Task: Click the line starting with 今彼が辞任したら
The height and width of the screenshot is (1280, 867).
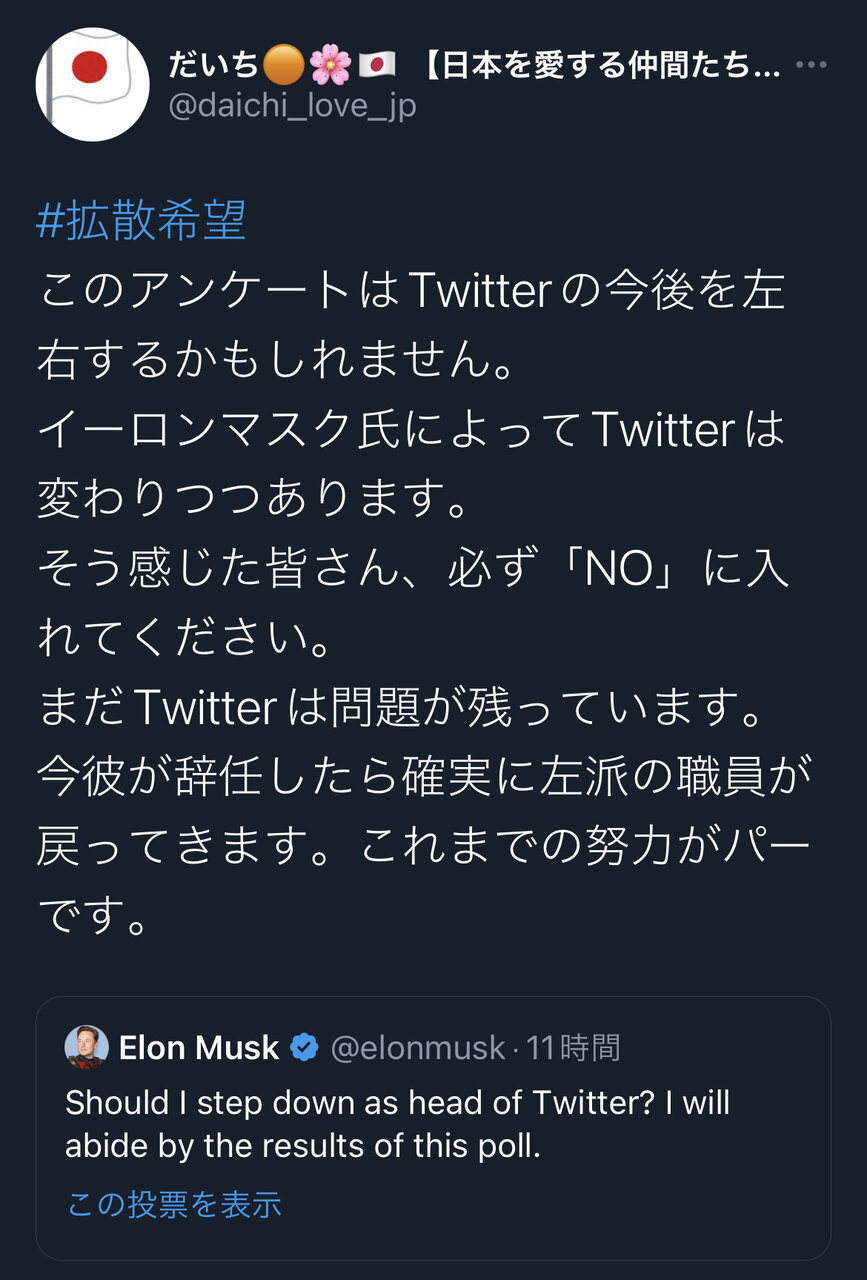Action: pyautogui.click(x=419, y=777)
